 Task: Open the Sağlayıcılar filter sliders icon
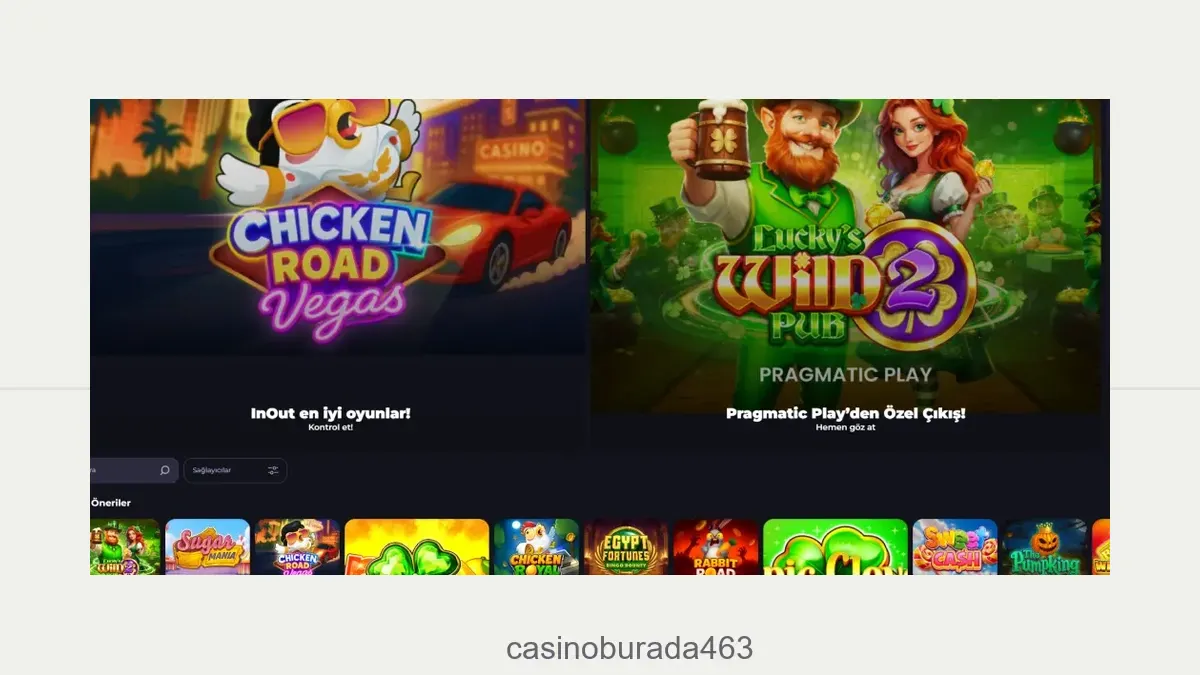tap(273, 470)
